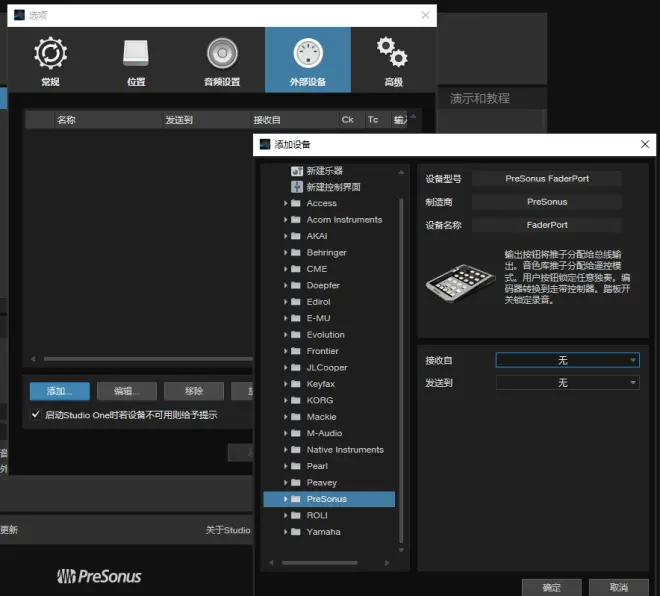Expand the PreSonus folder arrow
This screenshot has height=596, width=660.
click(285, 499)
